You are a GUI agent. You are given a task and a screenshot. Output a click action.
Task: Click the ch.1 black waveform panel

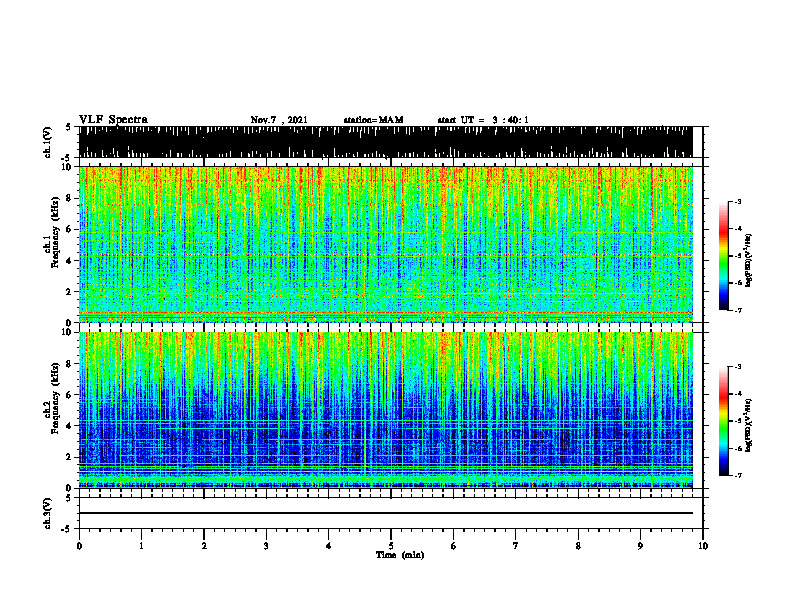pos(385,142)
